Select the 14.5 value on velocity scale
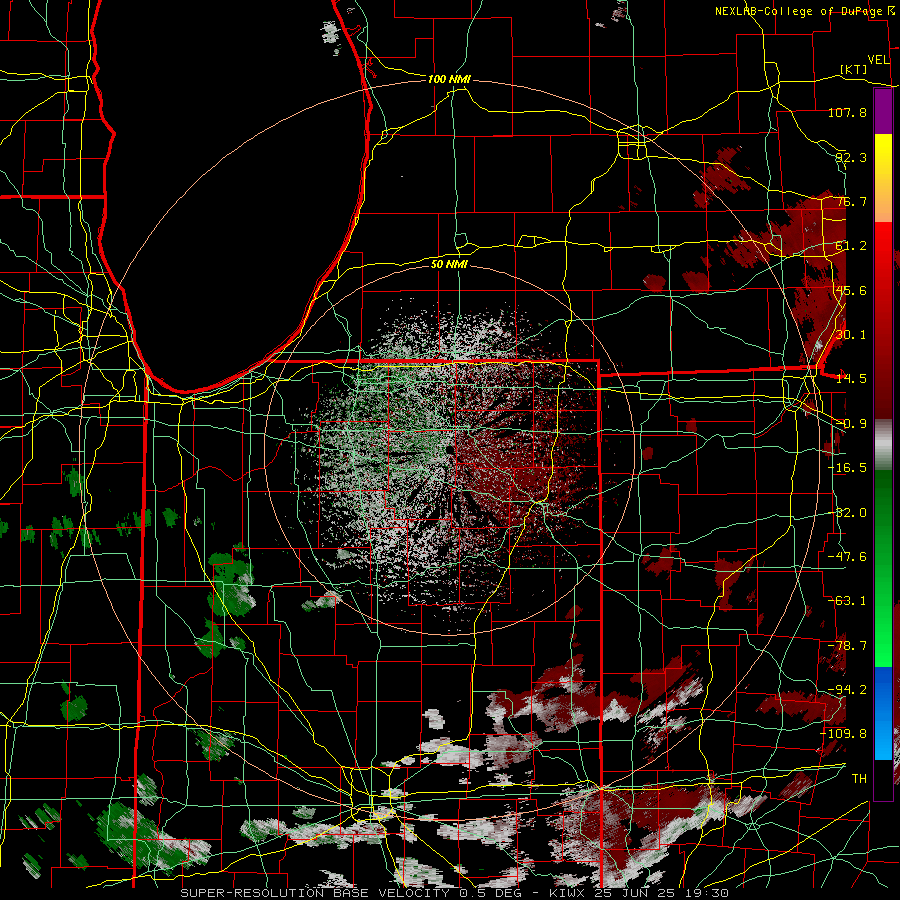 tap(851, 379)
